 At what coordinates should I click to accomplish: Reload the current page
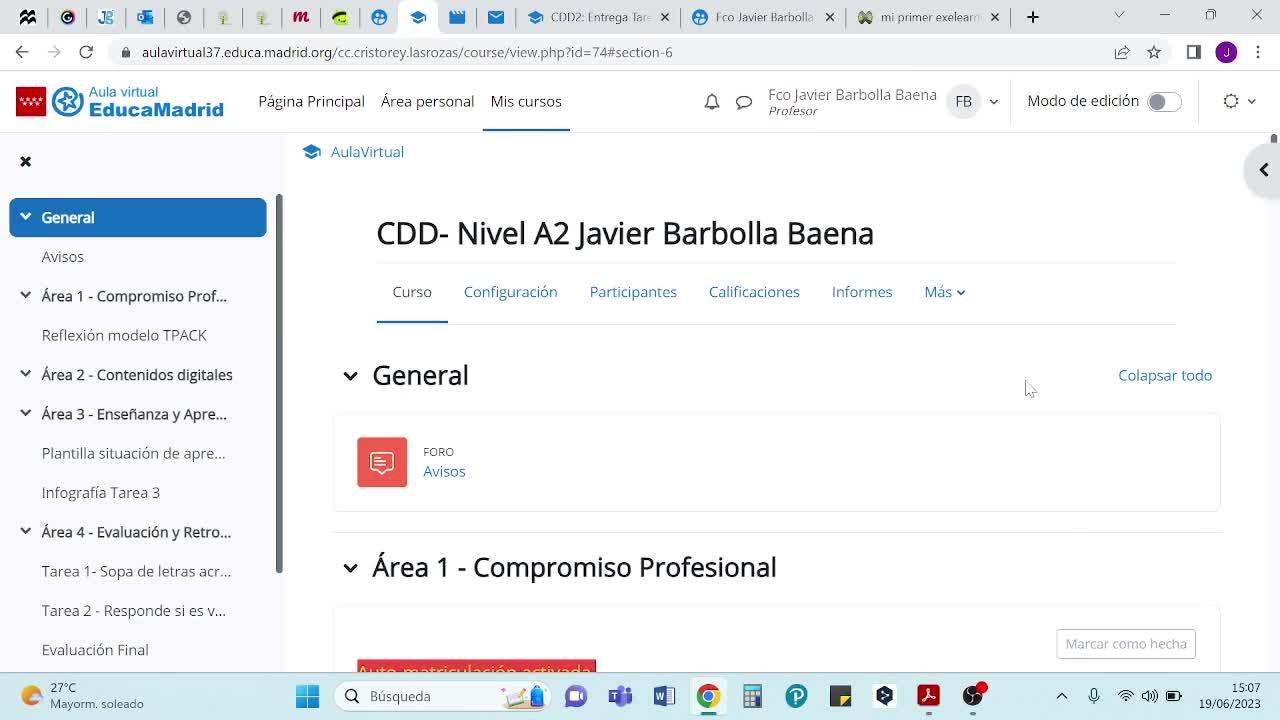86,52
